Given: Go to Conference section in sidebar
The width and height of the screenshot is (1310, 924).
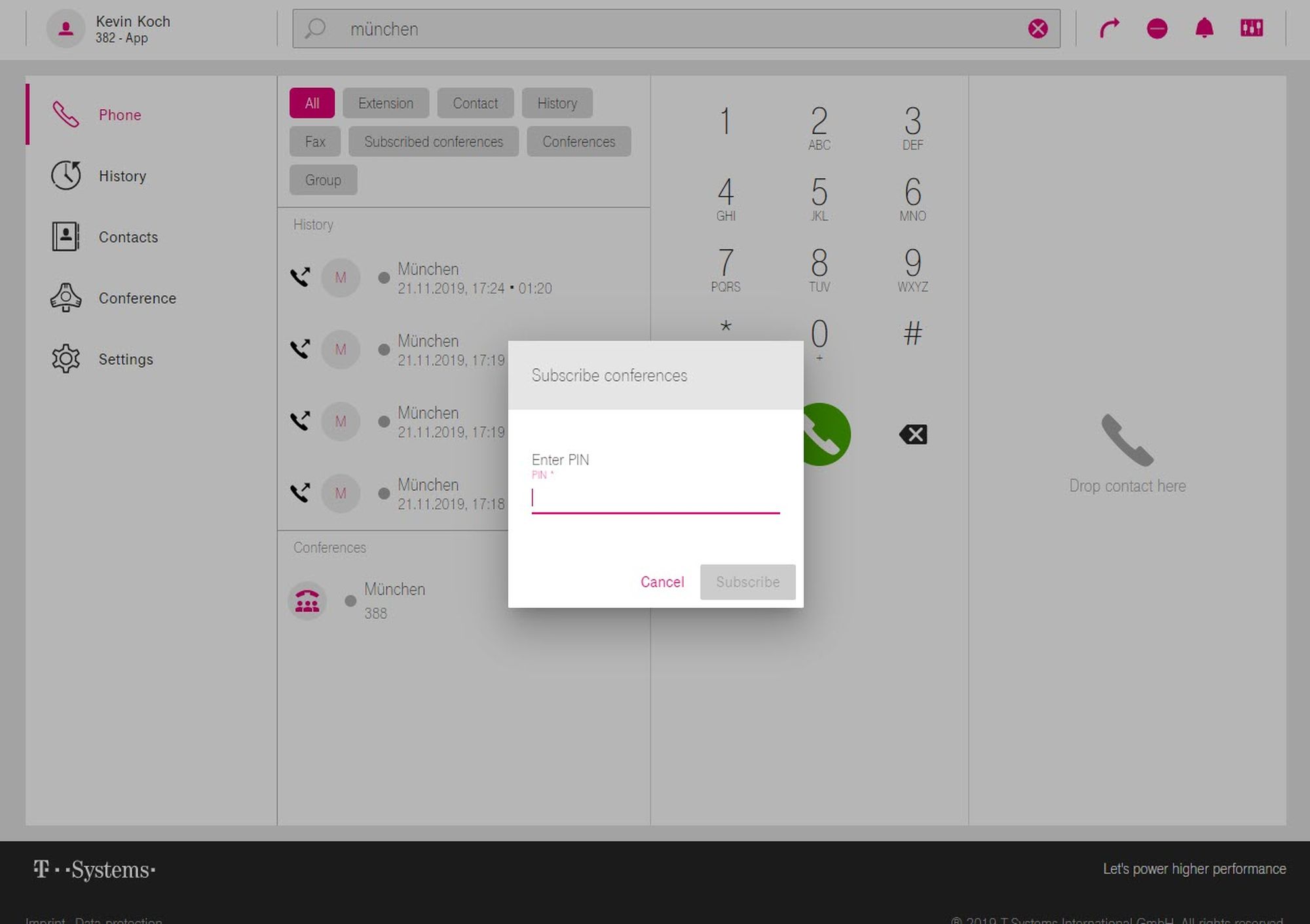Looking at the screenshot, I should coord(137,299).
